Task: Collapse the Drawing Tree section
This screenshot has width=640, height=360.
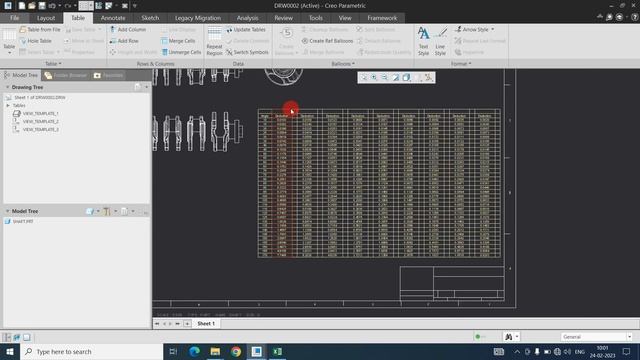Action: [7, 87]
